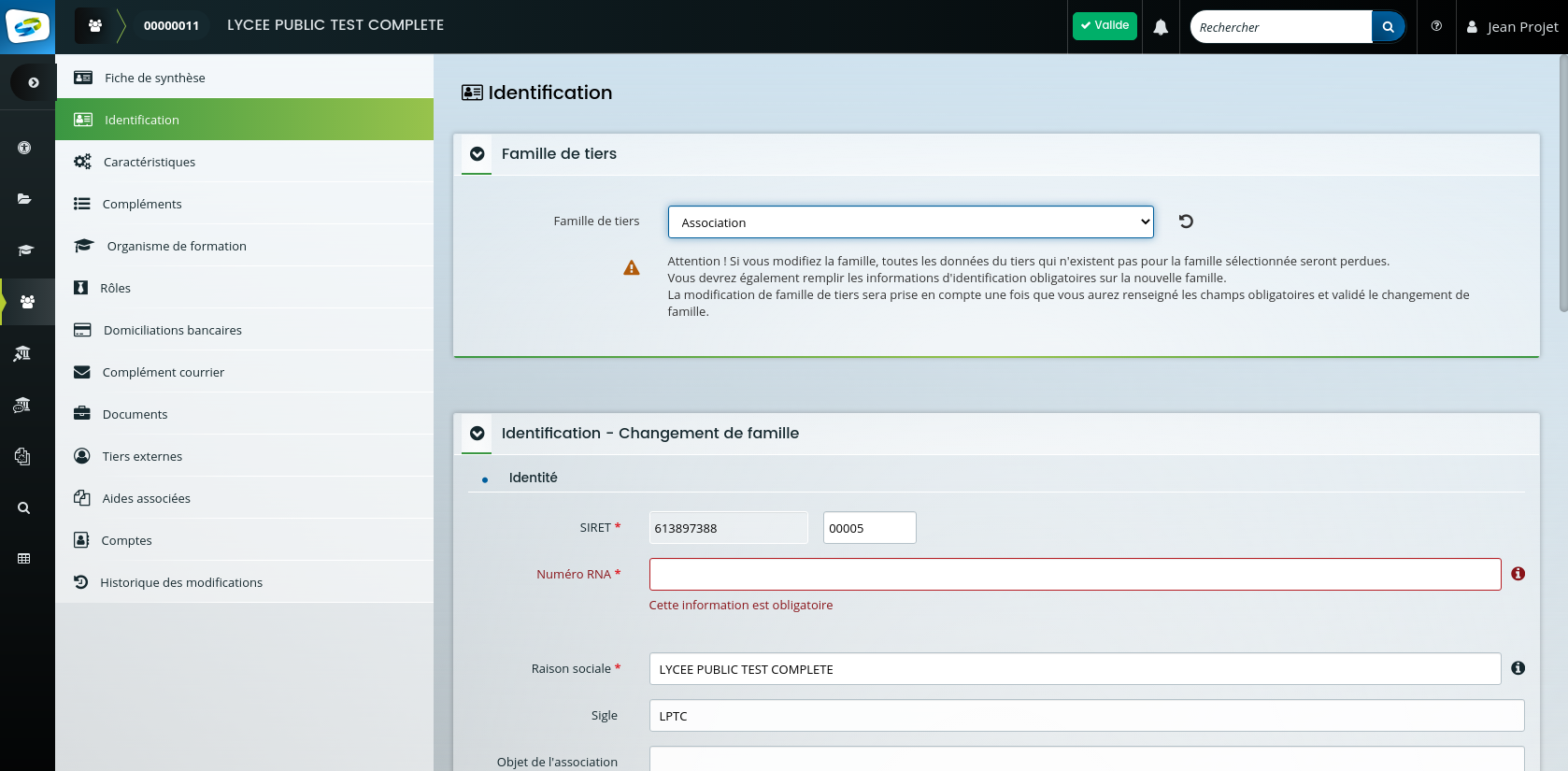Click the SIRET suffix field 00005
The image size is (1568, 771).
tap(869, 528)
